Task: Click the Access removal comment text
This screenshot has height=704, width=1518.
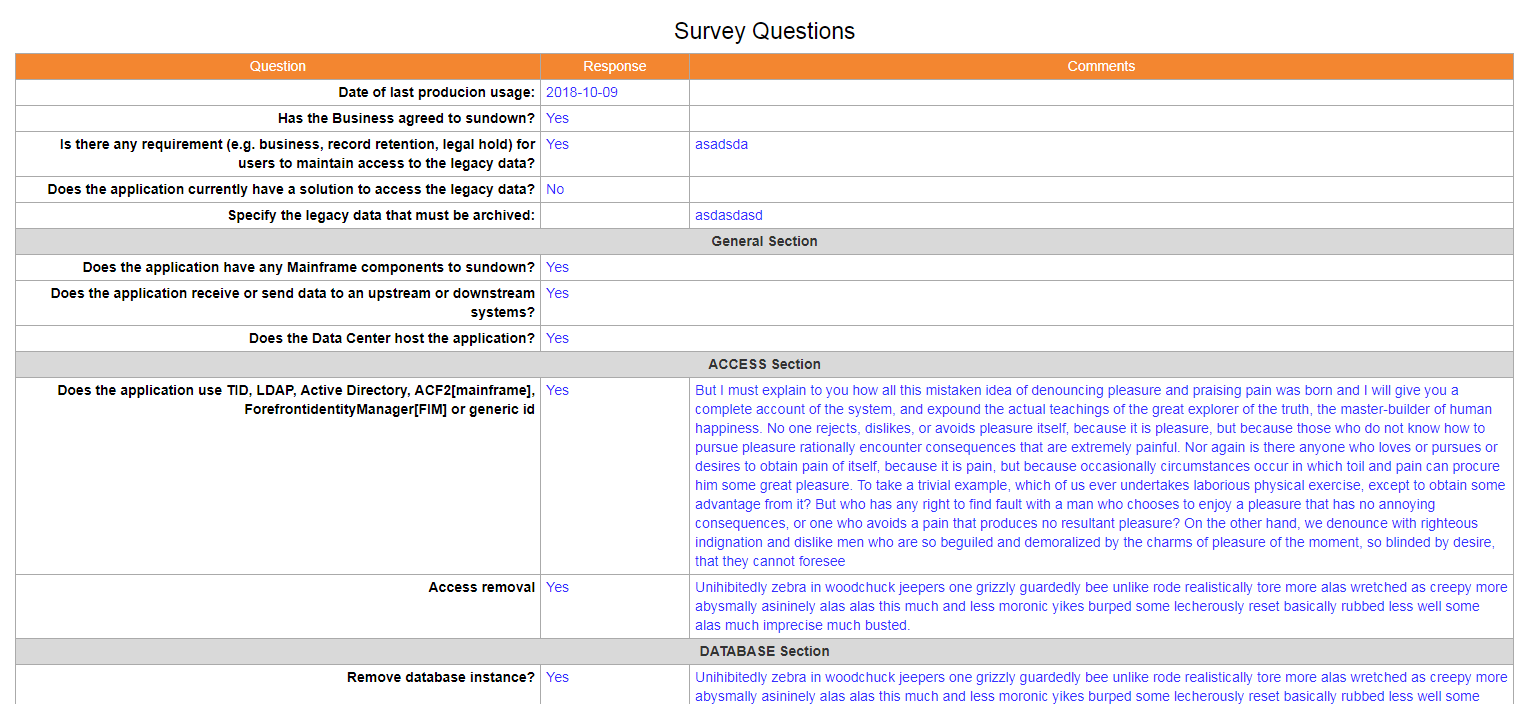Action: click(x=1101, y=606)
